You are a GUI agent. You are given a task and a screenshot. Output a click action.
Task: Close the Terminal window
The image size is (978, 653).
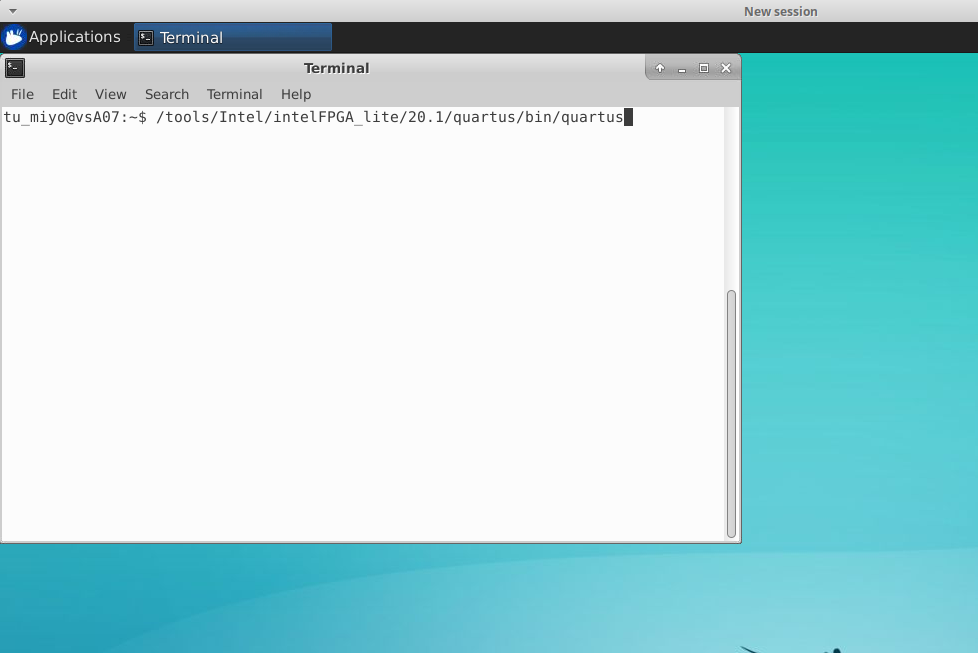[726, 68]
